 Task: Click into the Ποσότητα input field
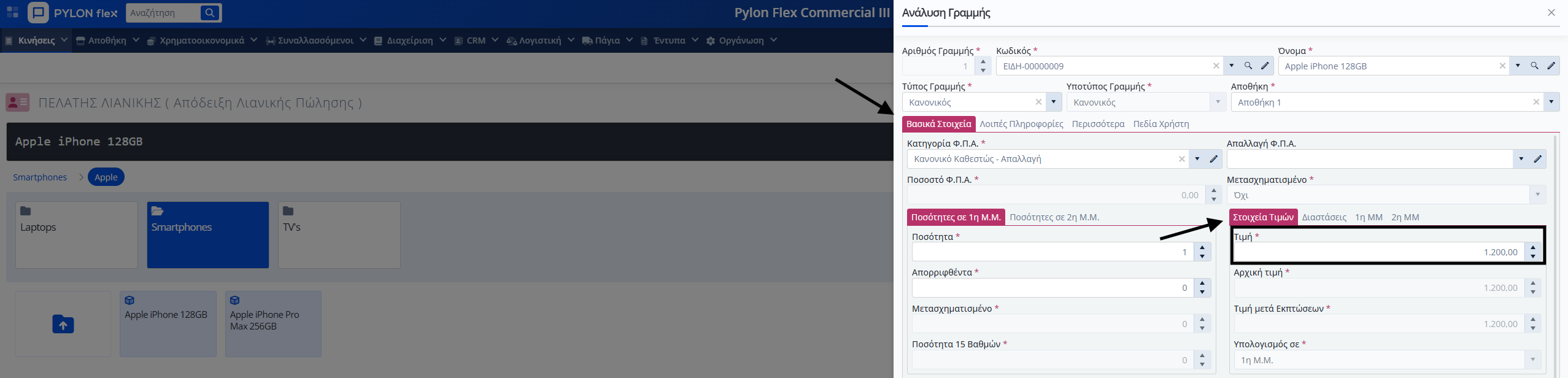[x=1052, y=252]
